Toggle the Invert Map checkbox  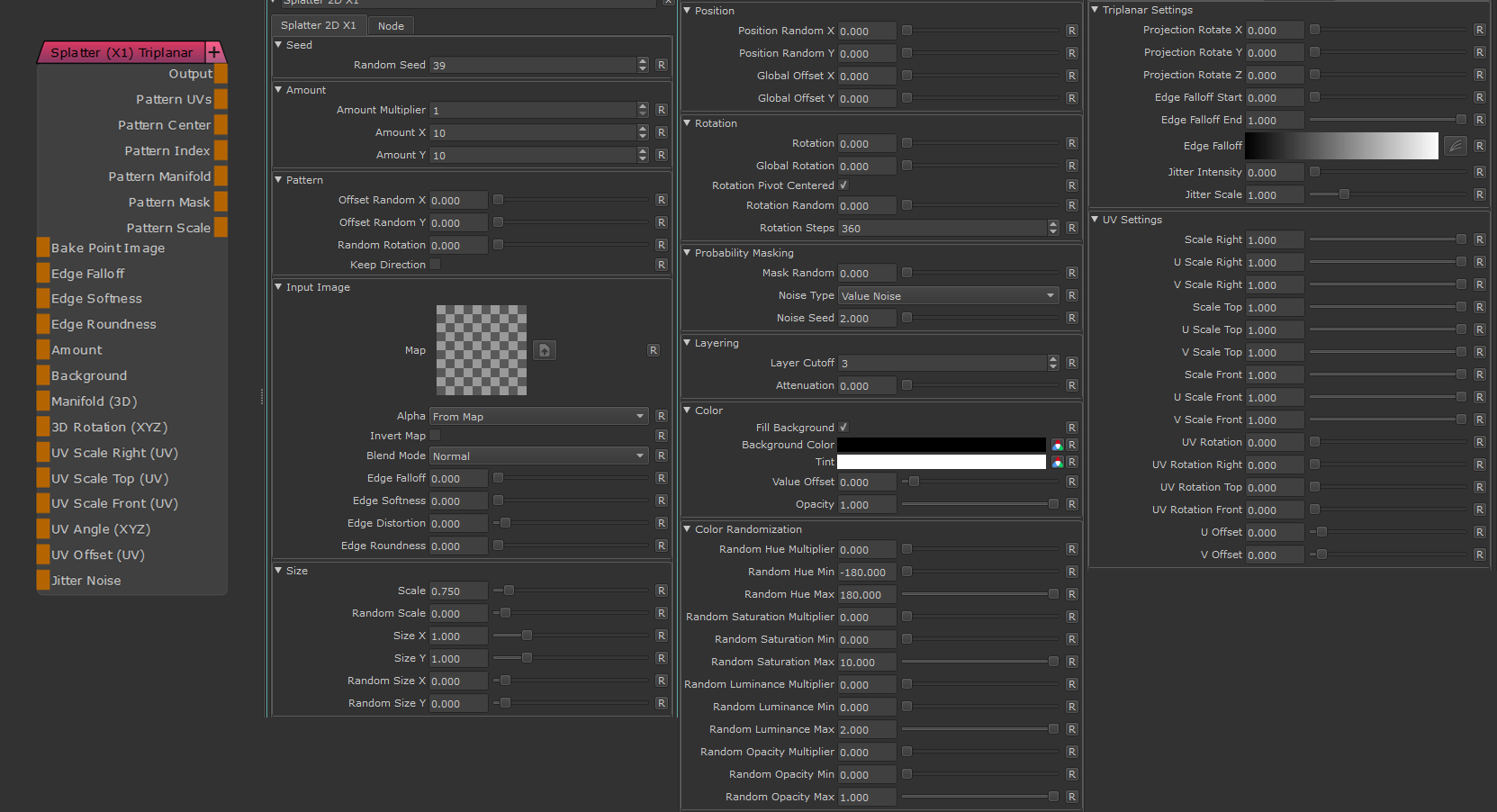coord(435,436)
